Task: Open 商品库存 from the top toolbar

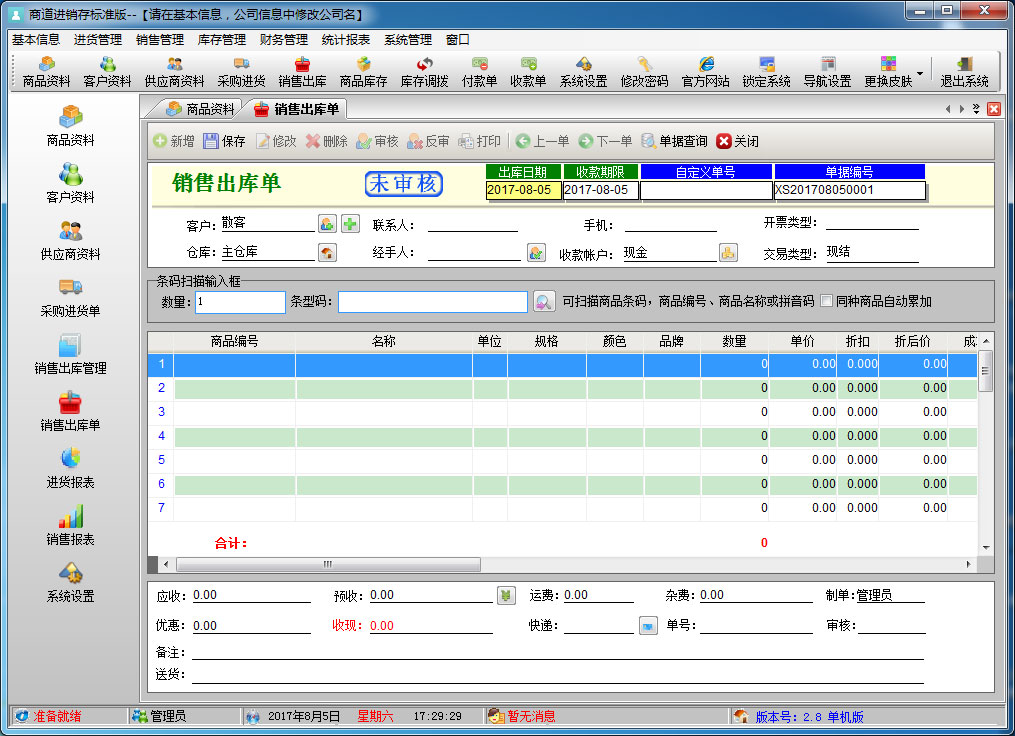Action: click(363, 72)
